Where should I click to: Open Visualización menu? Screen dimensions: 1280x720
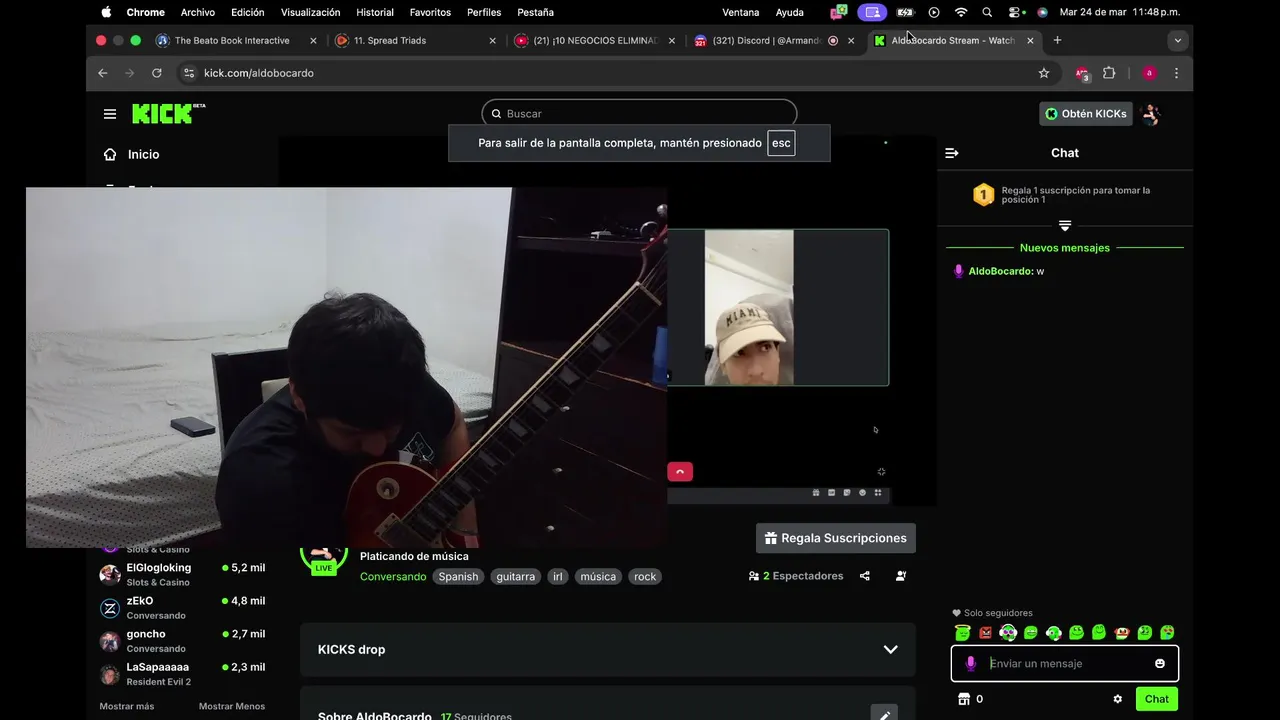pyautogui.click(x=310, y=12)
